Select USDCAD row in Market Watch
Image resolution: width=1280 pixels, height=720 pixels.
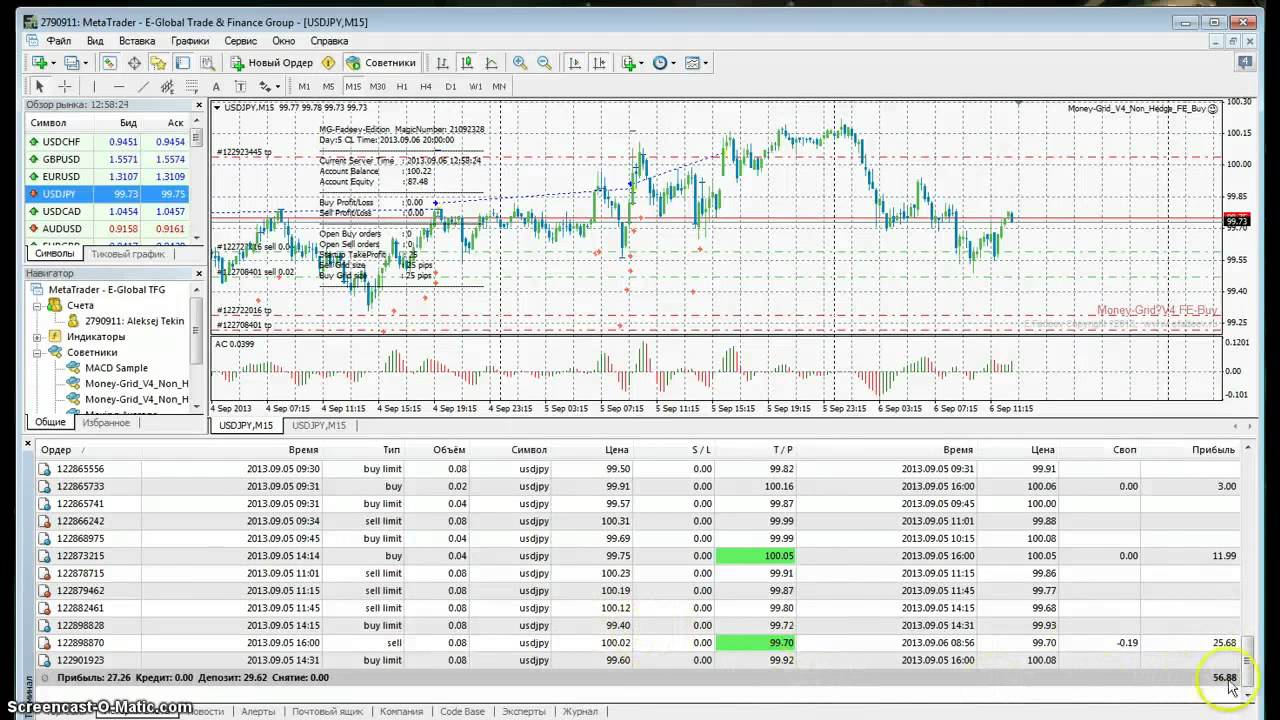point(108,211)
